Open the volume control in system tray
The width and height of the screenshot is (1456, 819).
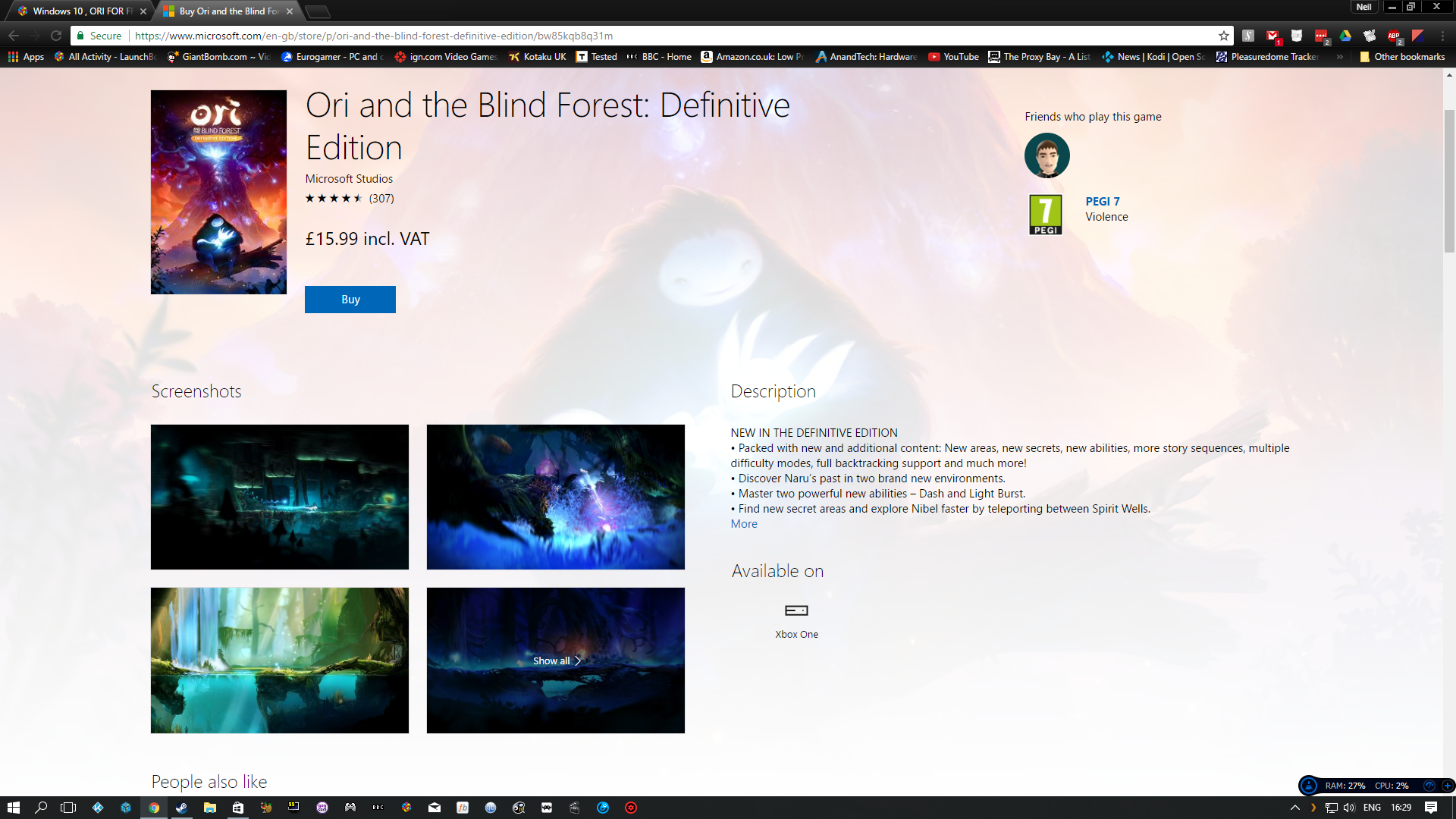click(1350, 808)
